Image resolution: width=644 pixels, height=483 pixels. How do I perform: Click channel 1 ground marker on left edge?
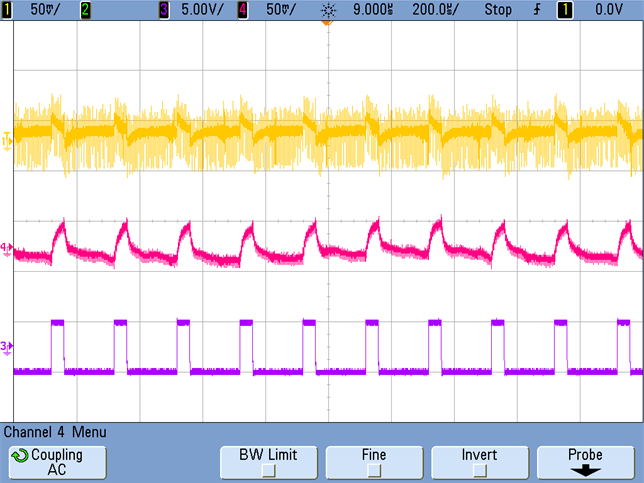7,141
